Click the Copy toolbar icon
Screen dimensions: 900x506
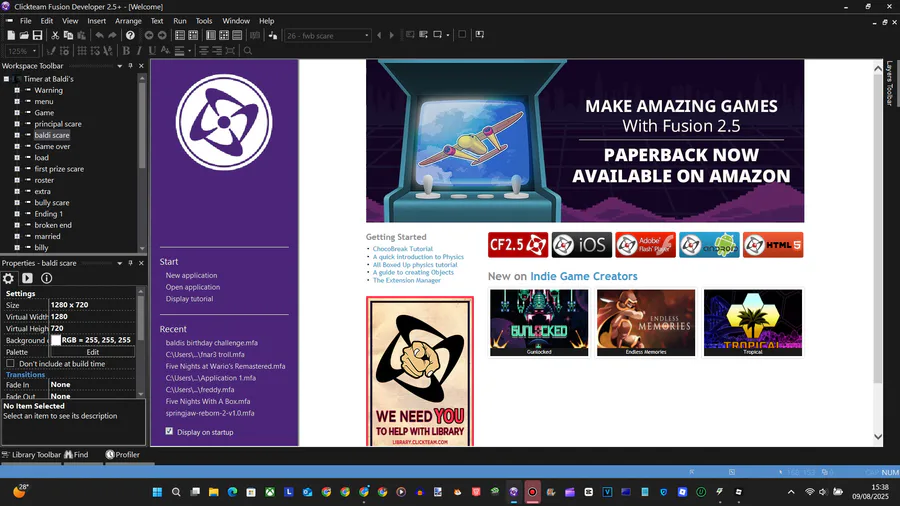click(x=68, y=36)
